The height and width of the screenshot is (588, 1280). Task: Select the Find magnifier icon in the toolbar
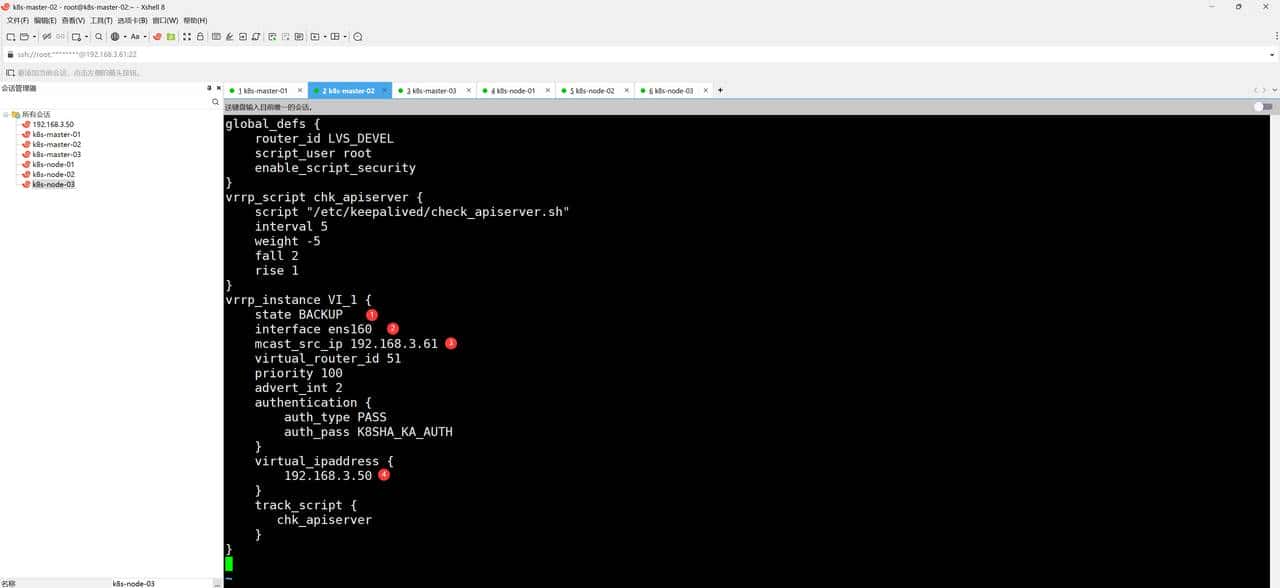(x=98, y=36)
